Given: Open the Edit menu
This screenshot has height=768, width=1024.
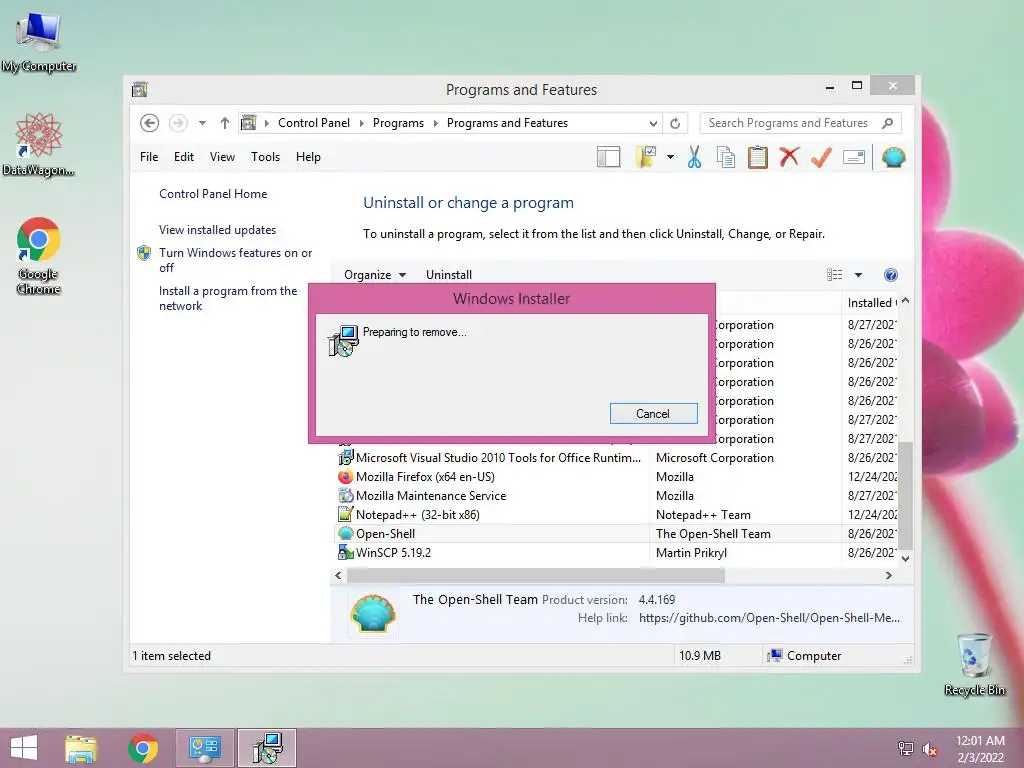Looking at the screenshot, I should point(184,157).
